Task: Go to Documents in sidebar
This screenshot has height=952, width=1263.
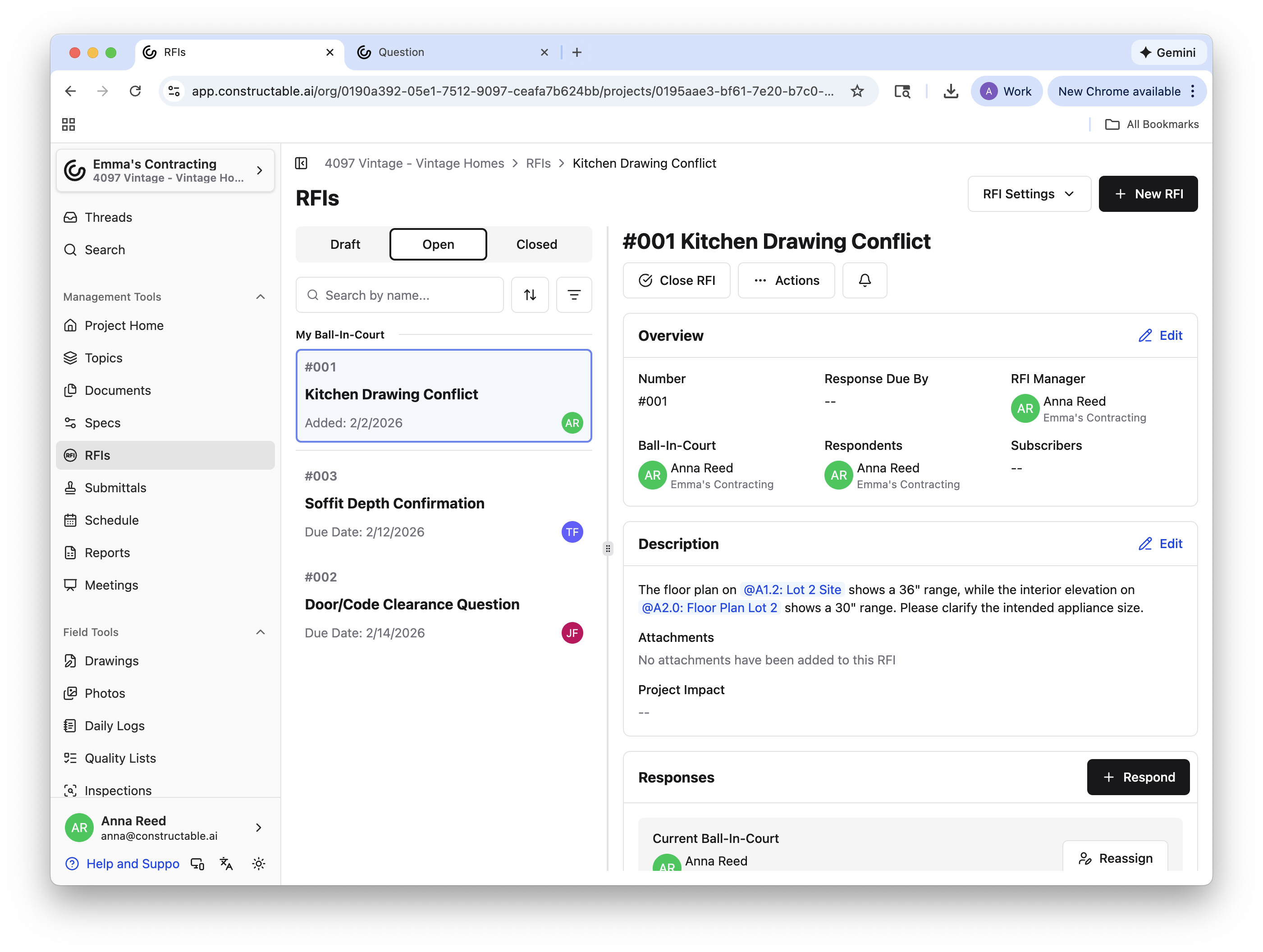Action: coord(165,391)
